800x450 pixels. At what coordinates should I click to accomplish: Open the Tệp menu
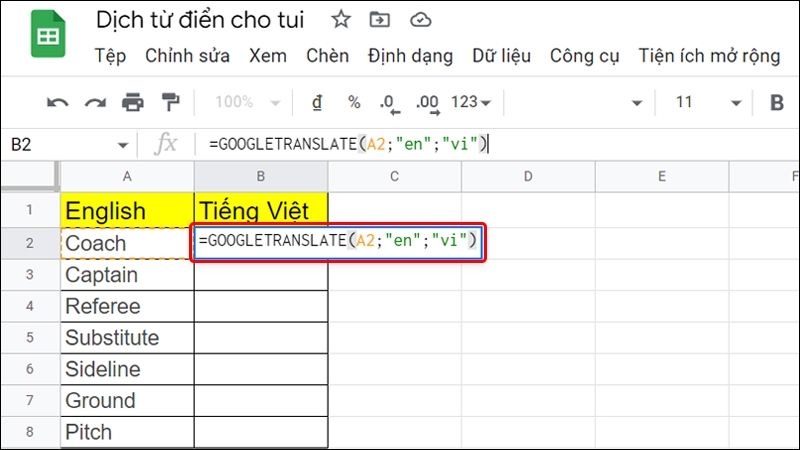(110, 56)
